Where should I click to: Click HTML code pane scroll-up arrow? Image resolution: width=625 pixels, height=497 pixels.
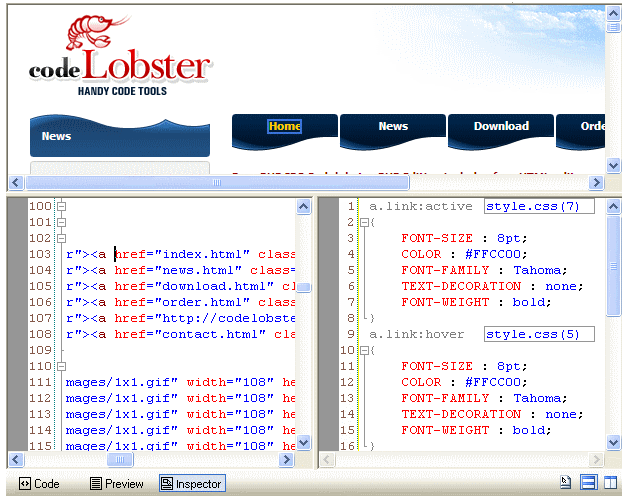point(303,206)
